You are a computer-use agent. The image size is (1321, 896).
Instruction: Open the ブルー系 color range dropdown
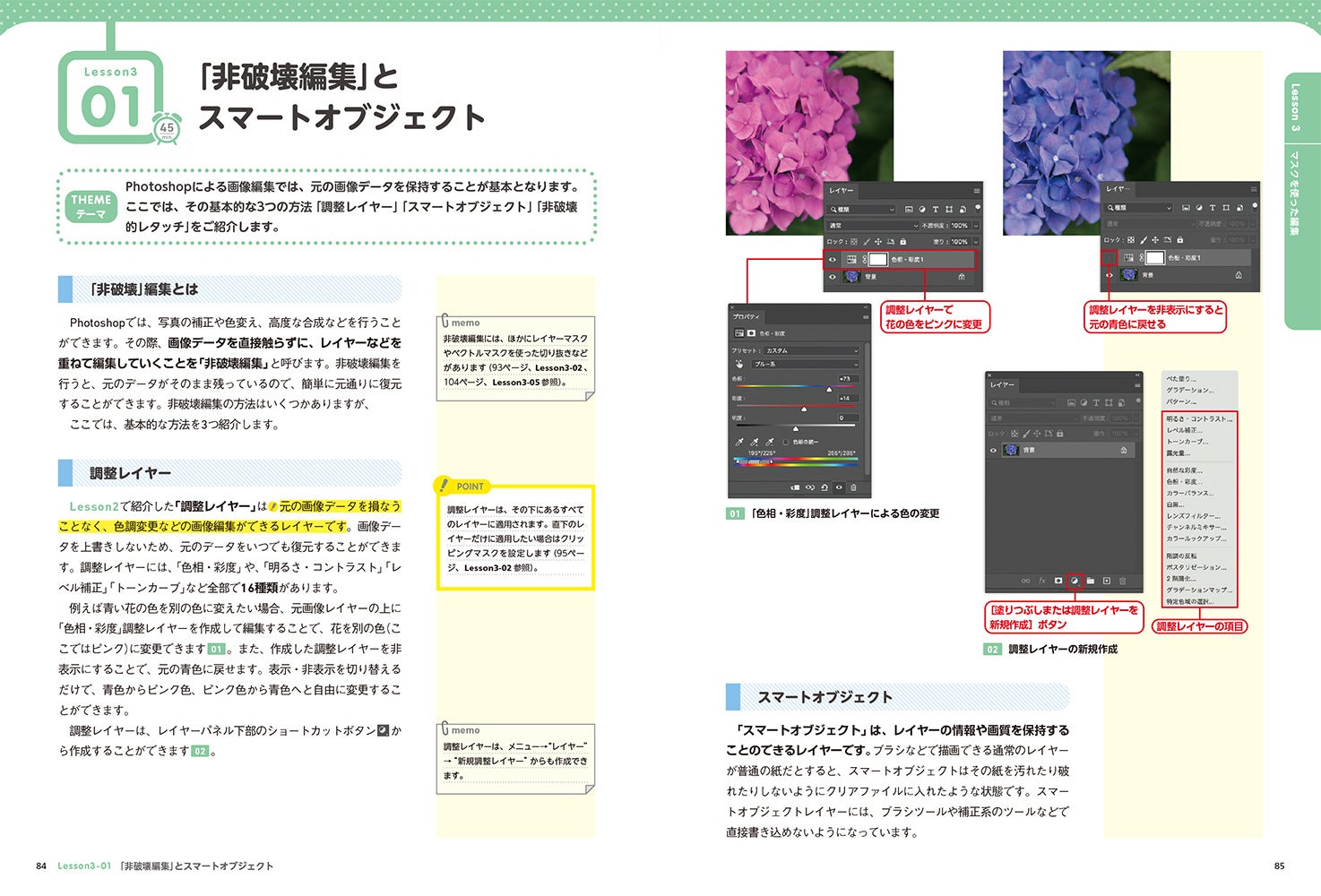(805, 365)
